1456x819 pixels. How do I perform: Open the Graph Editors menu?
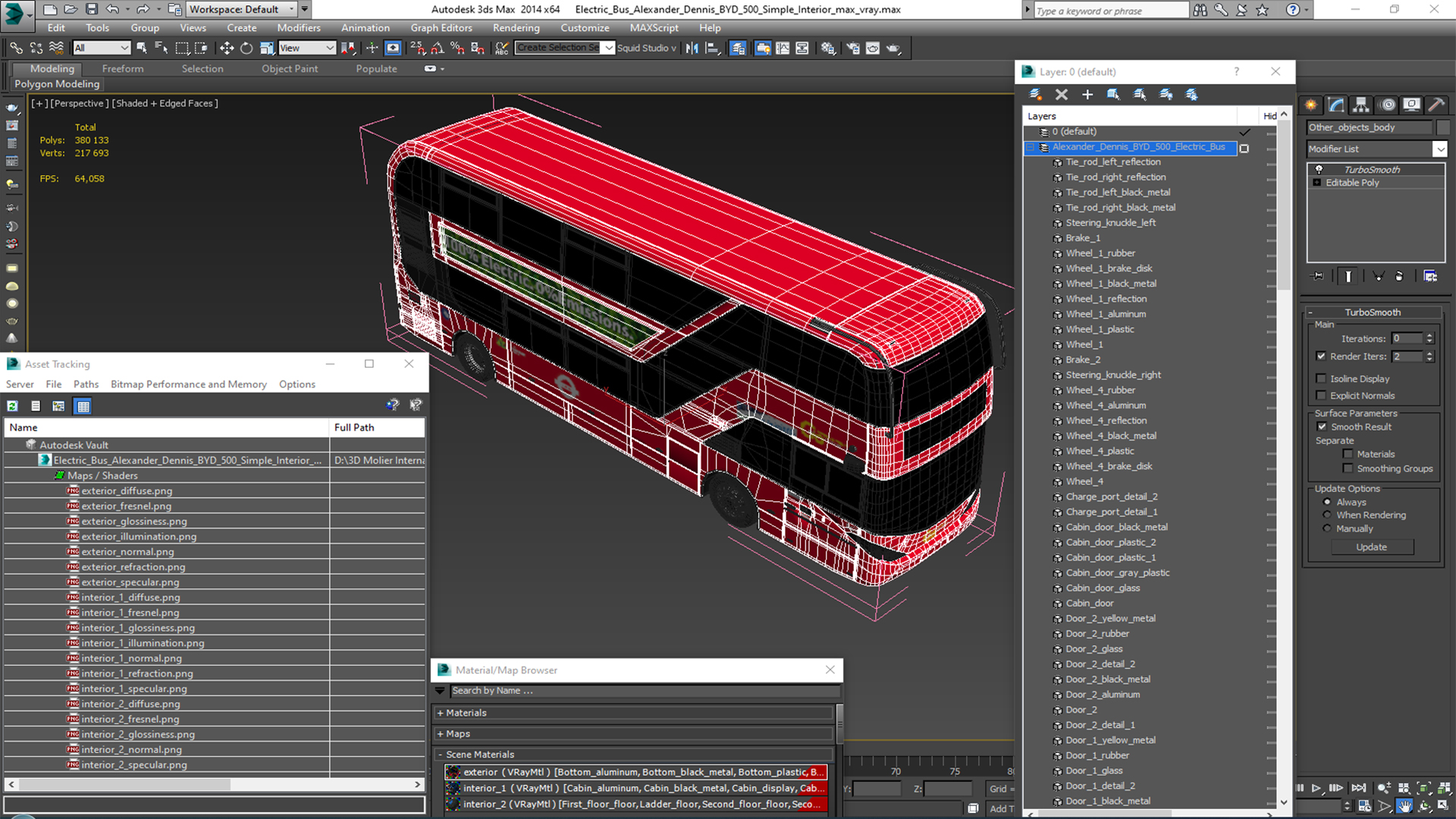(441, 28)
